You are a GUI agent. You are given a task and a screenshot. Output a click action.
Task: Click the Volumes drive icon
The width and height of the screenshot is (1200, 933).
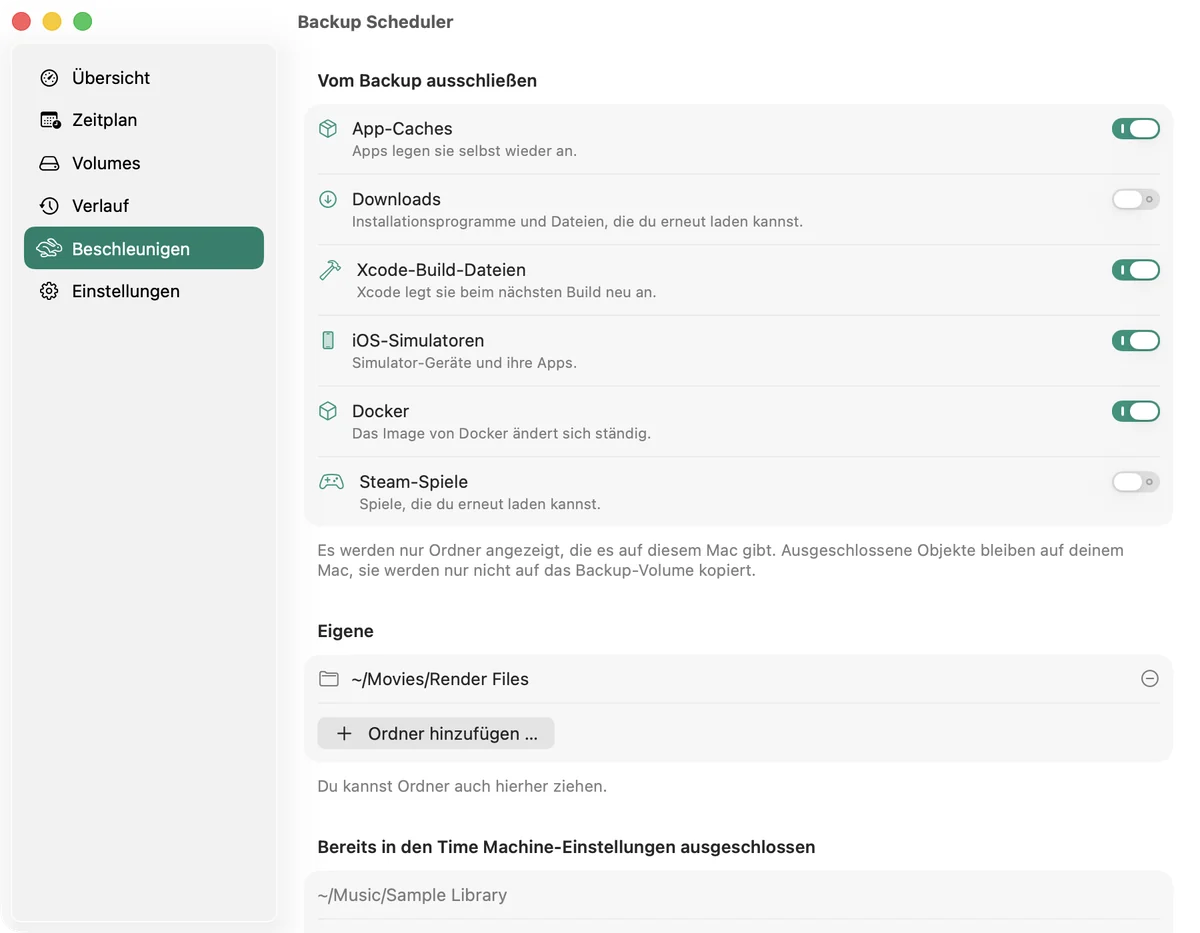point(49,163)
